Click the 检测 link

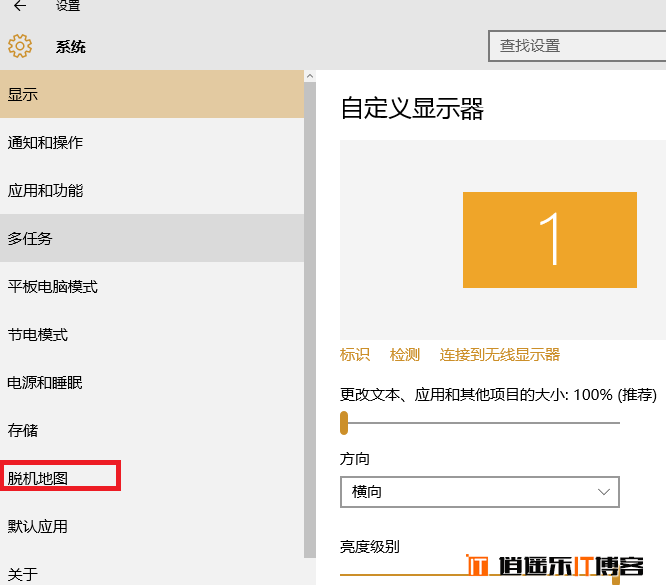click(x=405, y=354)
